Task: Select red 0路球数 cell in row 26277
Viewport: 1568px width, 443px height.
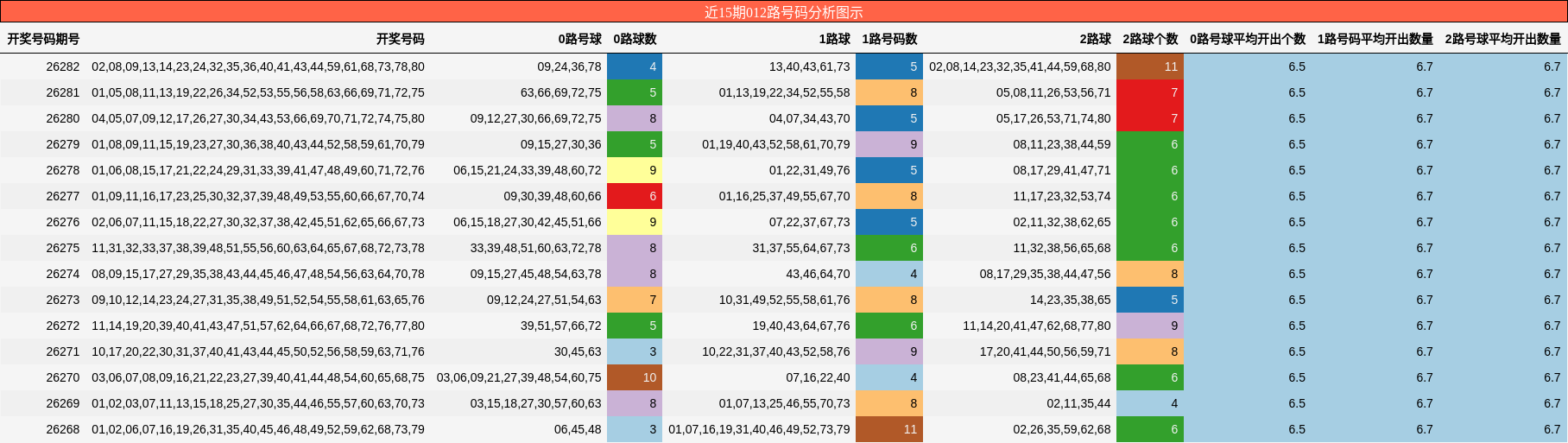Action: [635, 196]
